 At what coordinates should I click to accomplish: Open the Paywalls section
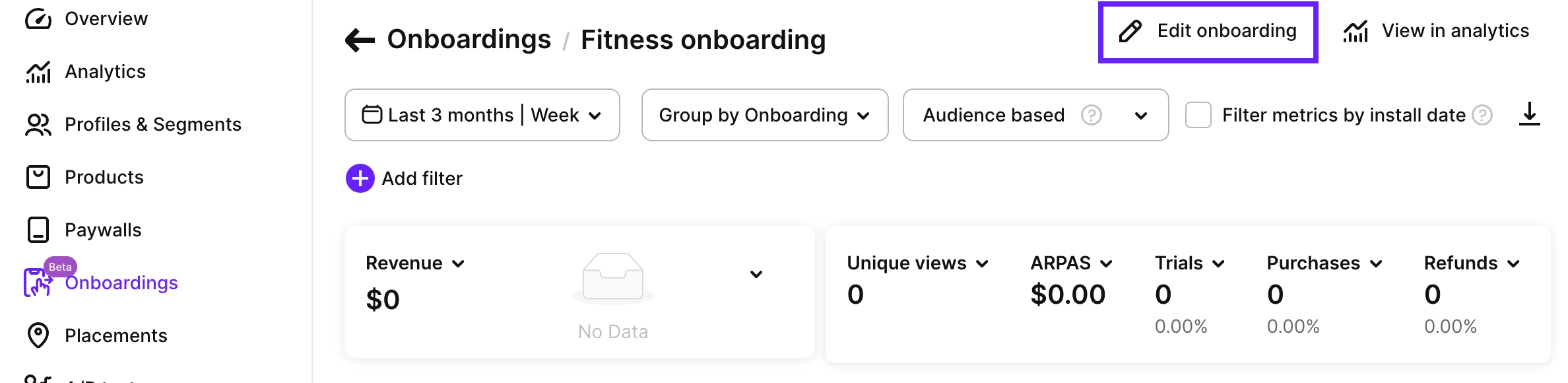(102, 230)
